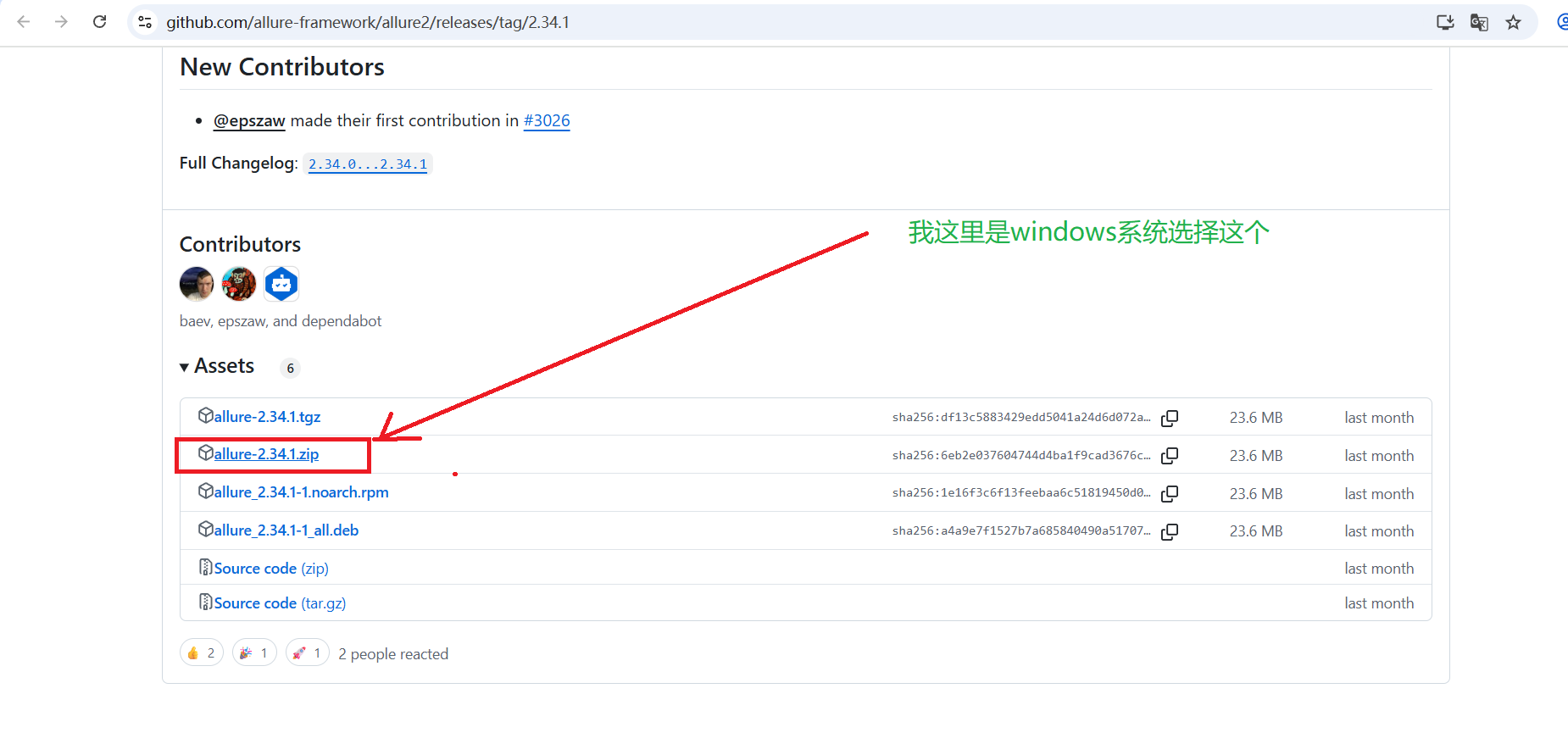Copy sha256 for allure-2.34.1.tgz
Viewport: 1568px width, 744px height.
1170,418
